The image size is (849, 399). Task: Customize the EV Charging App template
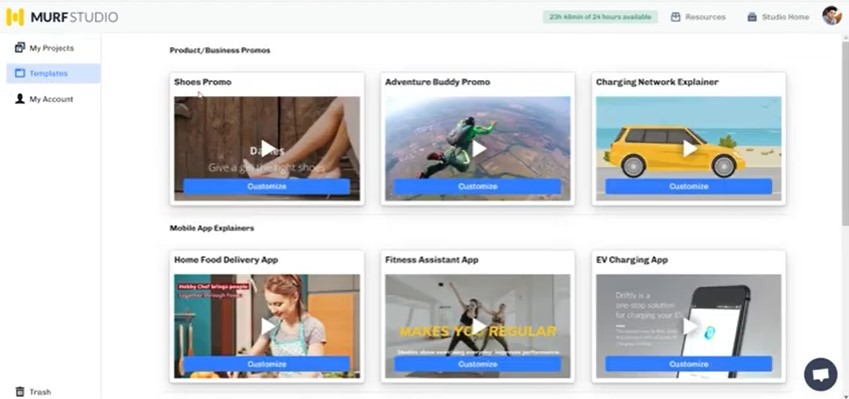pyautogui.click(x=688, y=364)
